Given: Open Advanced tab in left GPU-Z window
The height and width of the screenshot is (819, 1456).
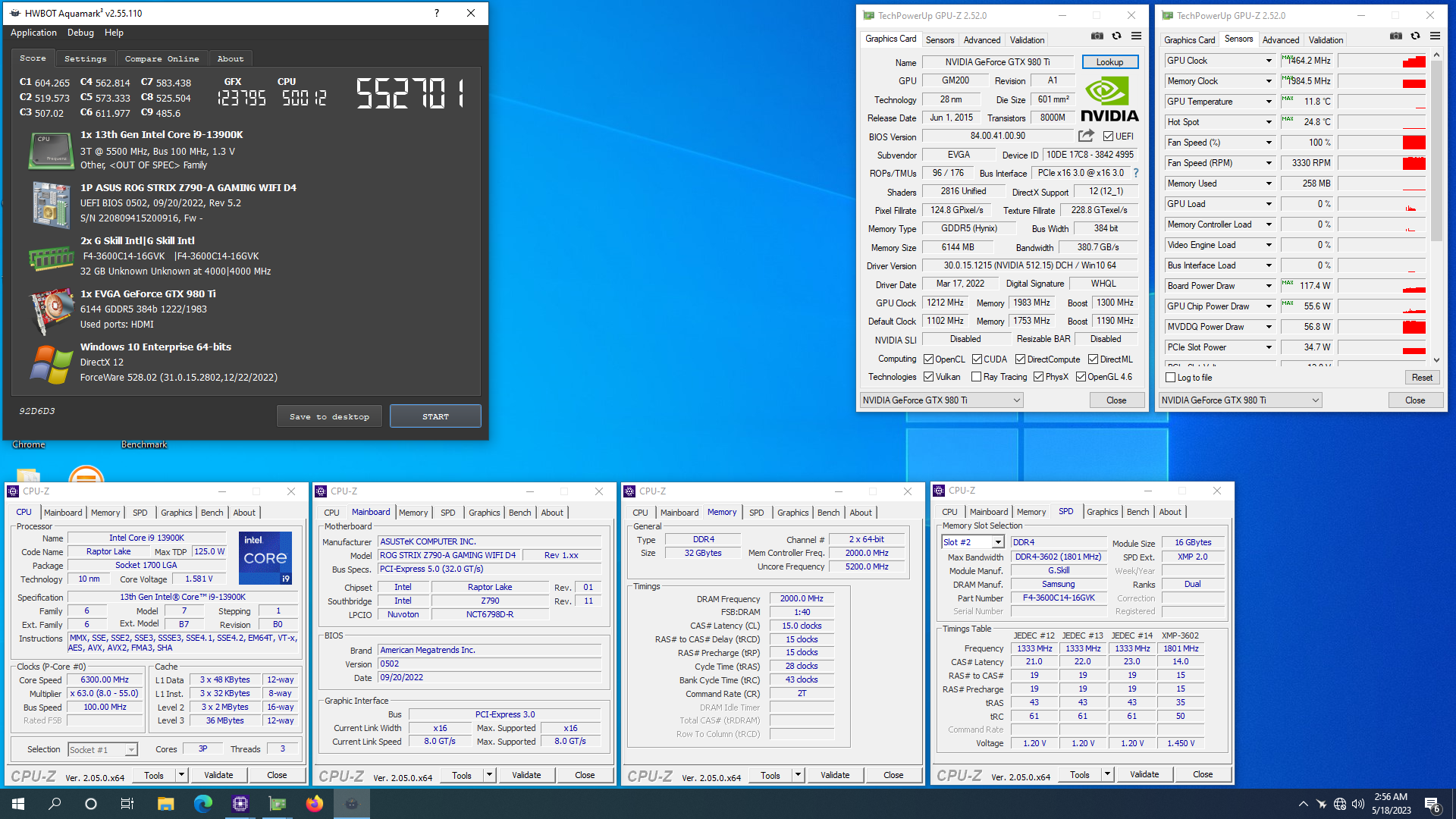Looking at the screenshot, I should coord(982,40).
